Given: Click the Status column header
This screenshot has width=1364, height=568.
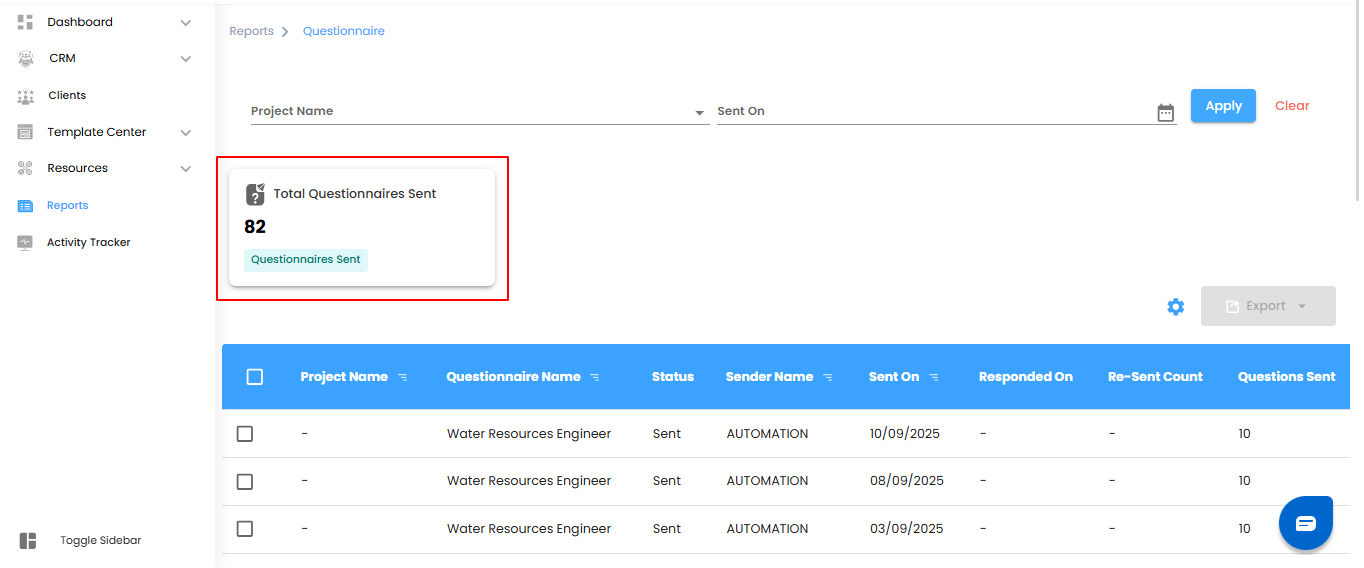Looking at the screenshot, I should tap(673, 377).
